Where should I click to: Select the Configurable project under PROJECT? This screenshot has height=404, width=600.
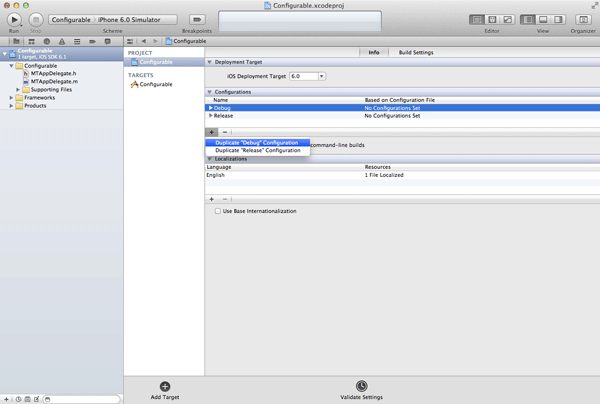(164, 62)
